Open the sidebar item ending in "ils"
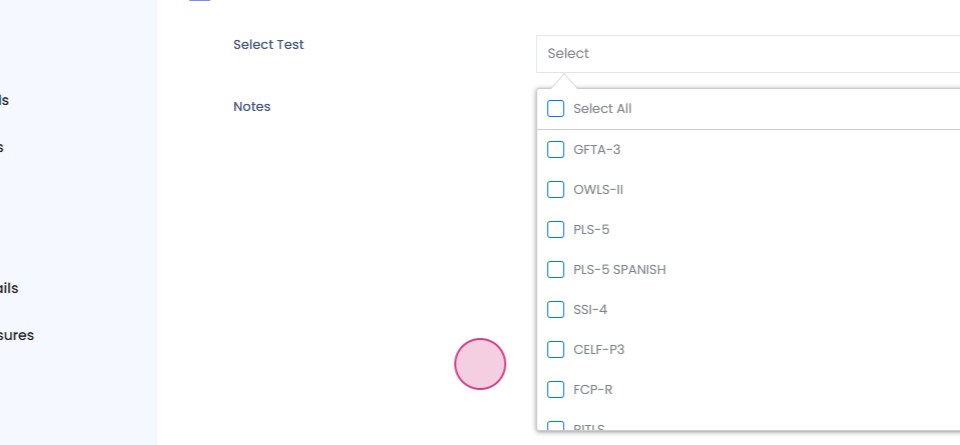 click(x=5, y=100)
